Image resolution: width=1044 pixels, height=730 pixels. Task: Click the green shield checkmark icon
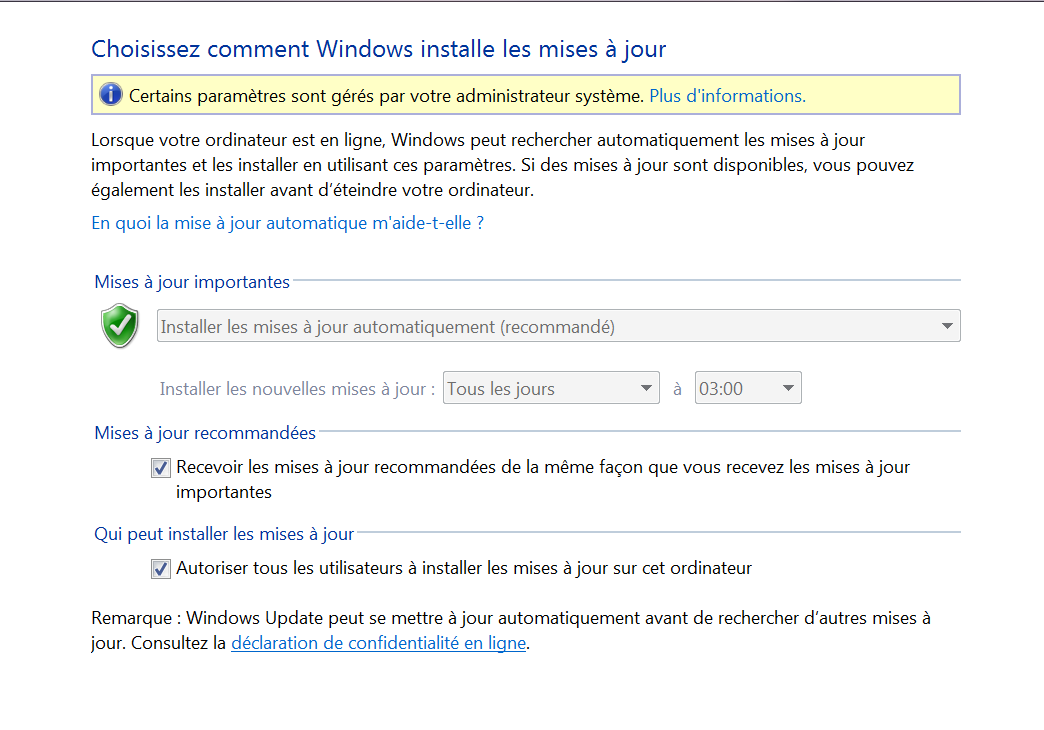[x=120, y=326]
